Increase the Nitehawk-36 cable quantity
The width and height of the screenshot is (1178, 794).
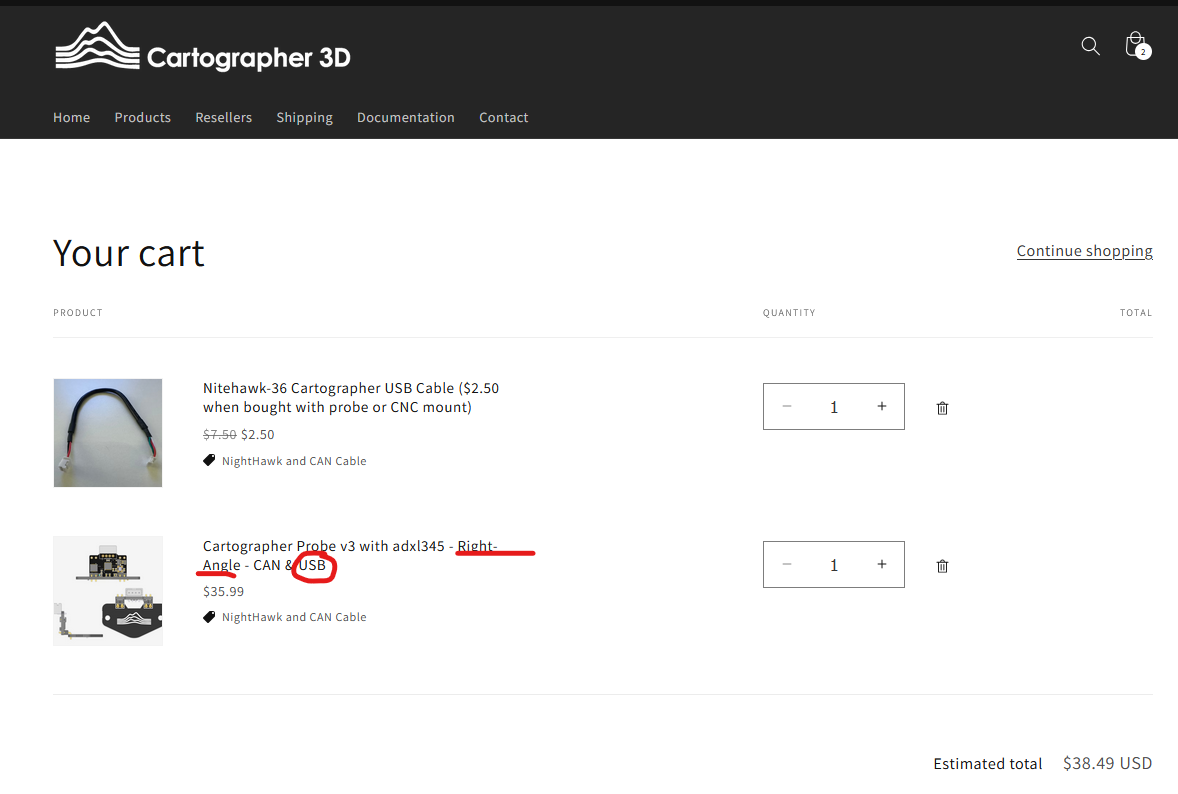coord(881,406)
